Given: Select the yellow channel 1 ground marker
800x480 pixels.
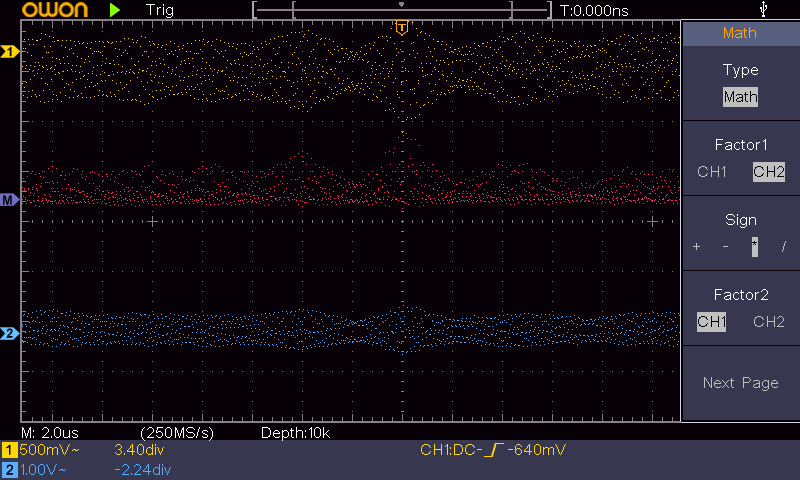Looking at the screenshot, I should pos(10,51).
